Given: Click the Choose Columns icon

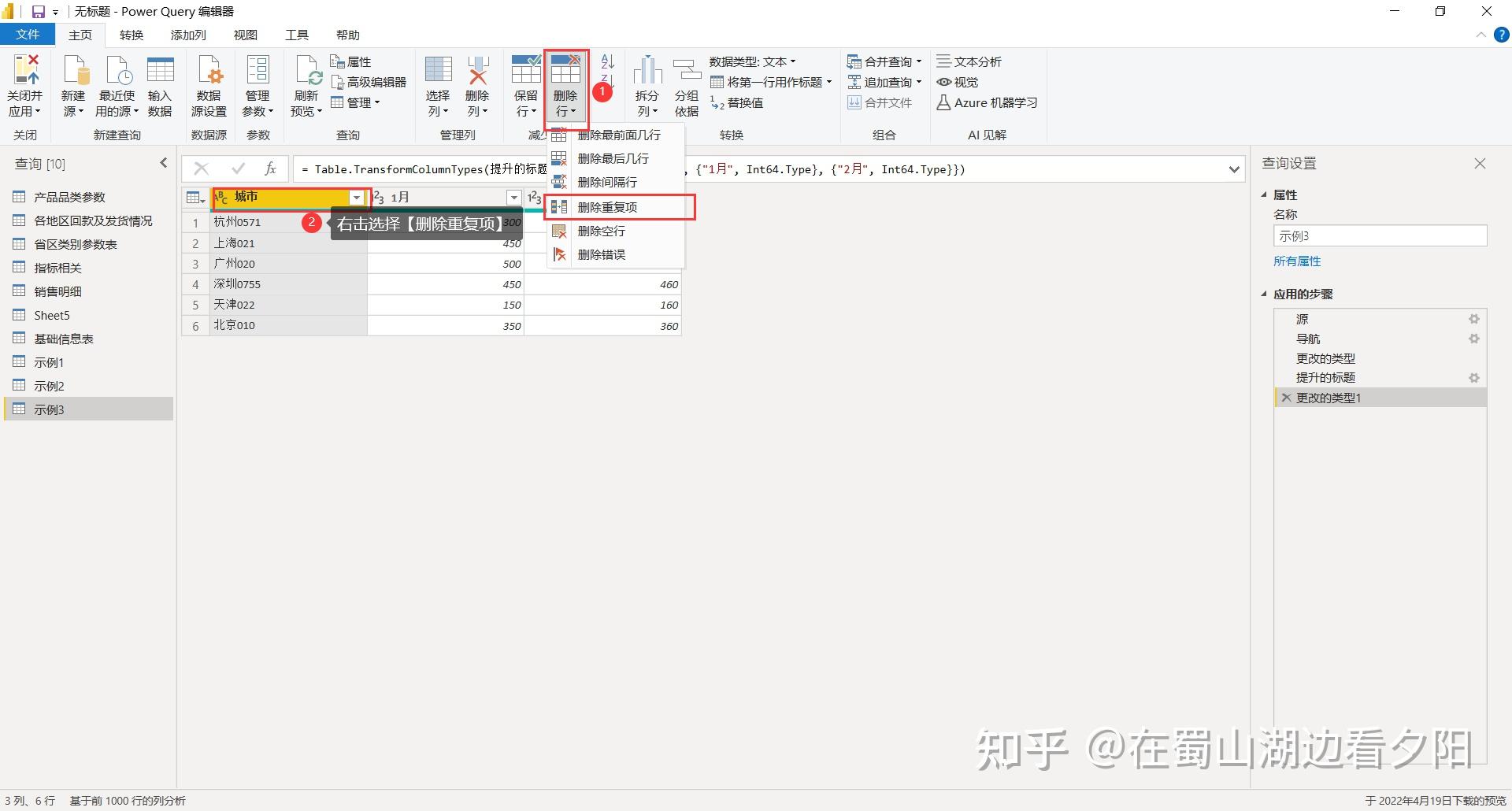Looking at the screenshot, I should pyautogui.click(x=438, y=69).
